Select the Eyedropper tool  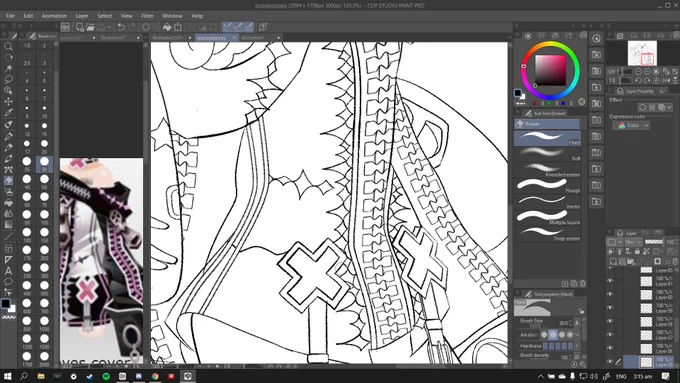click(x=8, y=113)
